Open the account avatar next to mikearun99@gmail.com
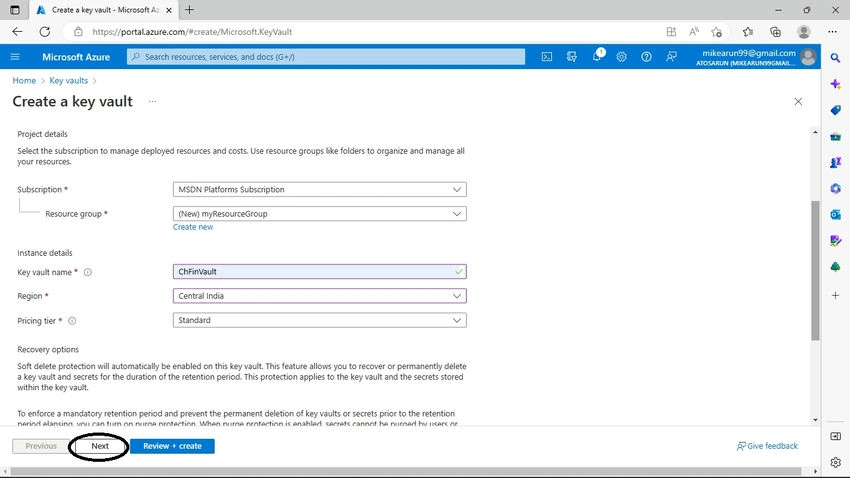The image size is (850, 478). 808,56
